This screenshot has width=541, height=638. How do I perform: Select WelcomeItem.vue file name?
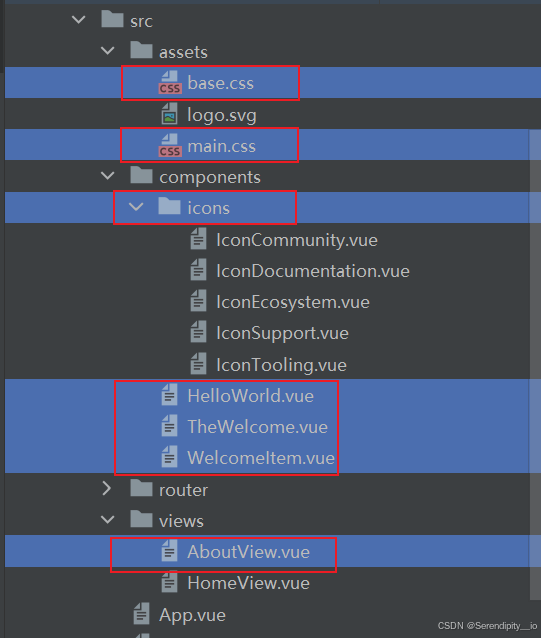[x=261, y=458]
